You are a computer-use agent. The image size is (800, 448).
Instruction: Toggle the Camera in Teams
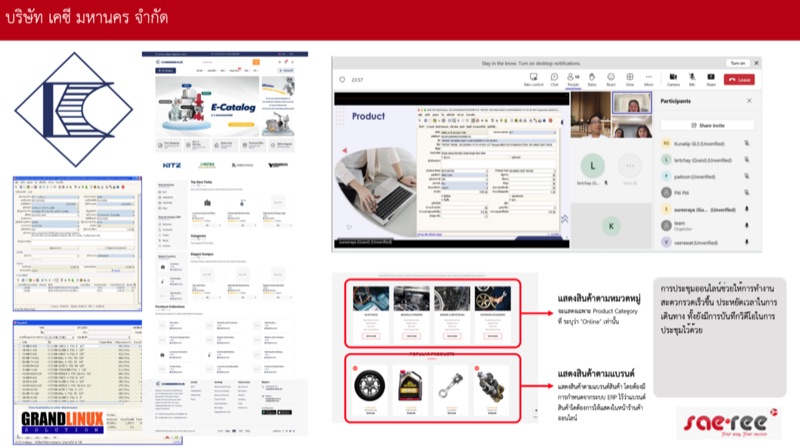673,79
